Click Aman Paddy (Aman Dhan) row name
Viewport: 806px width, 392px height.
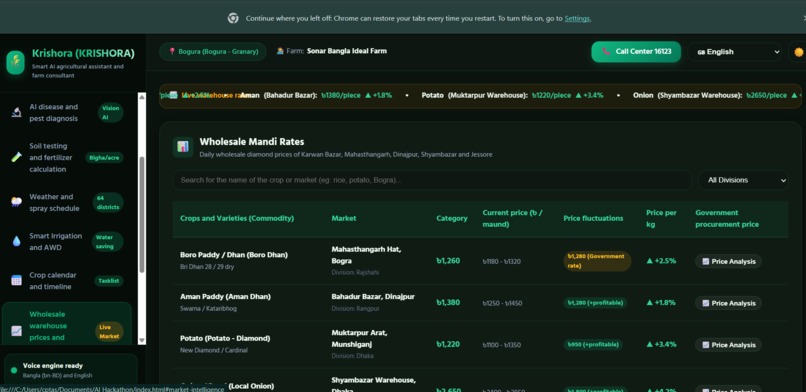click(x=225, y=297)
